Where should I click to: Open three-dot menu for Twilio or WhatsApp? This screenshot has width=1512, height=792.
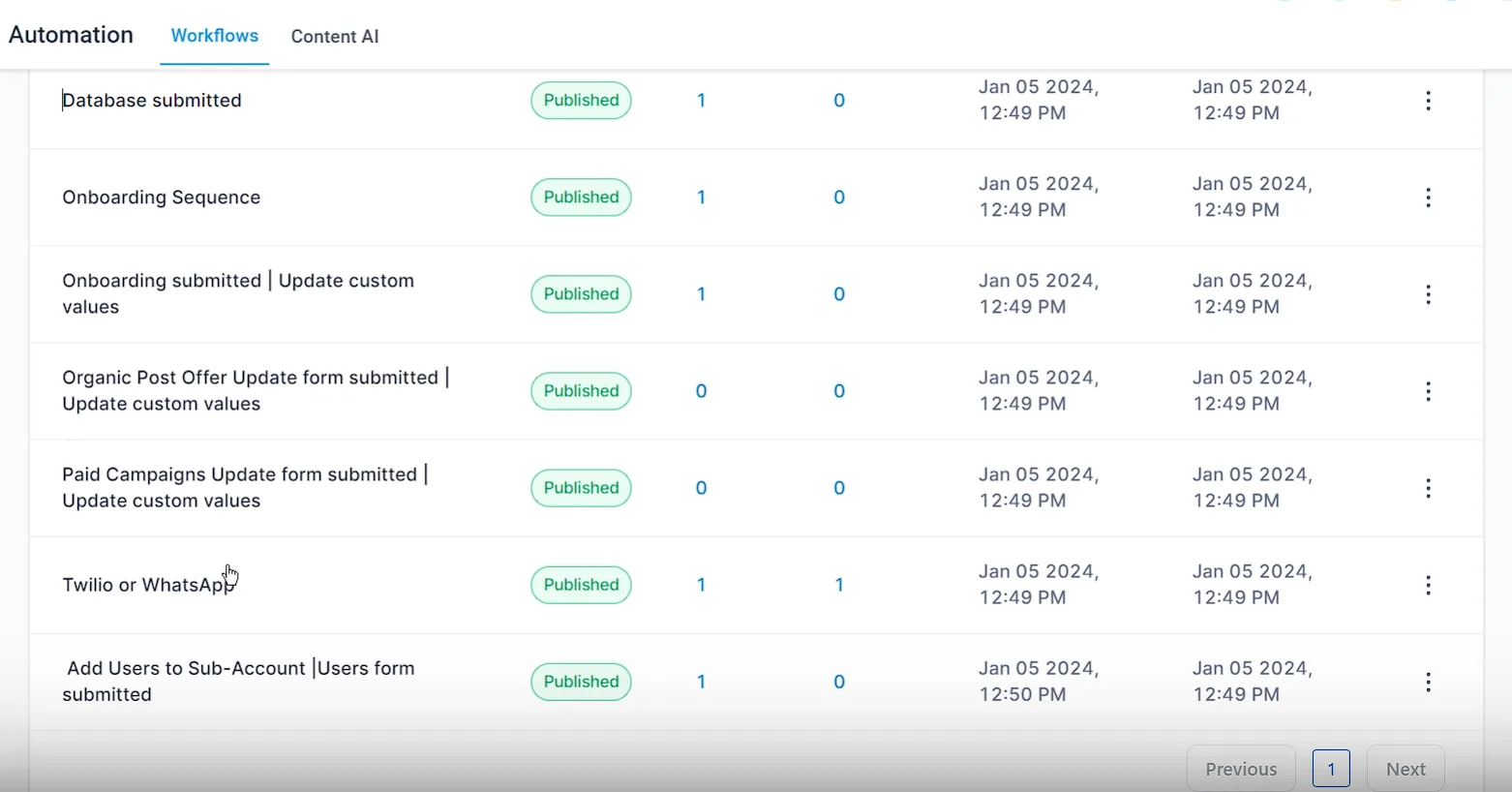pyautogui.click(x=1428, y=585)
